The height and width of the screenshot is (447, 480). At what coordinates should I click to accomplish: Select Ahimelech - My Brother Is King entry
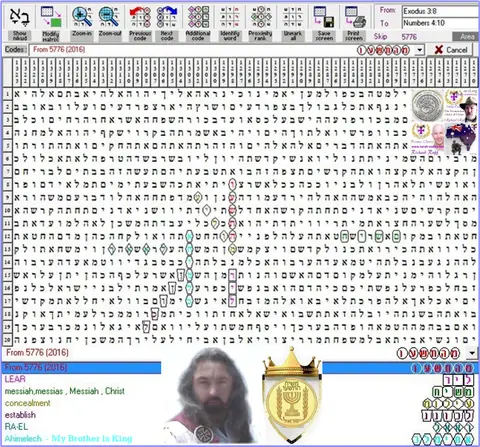[x=68, y=438]
